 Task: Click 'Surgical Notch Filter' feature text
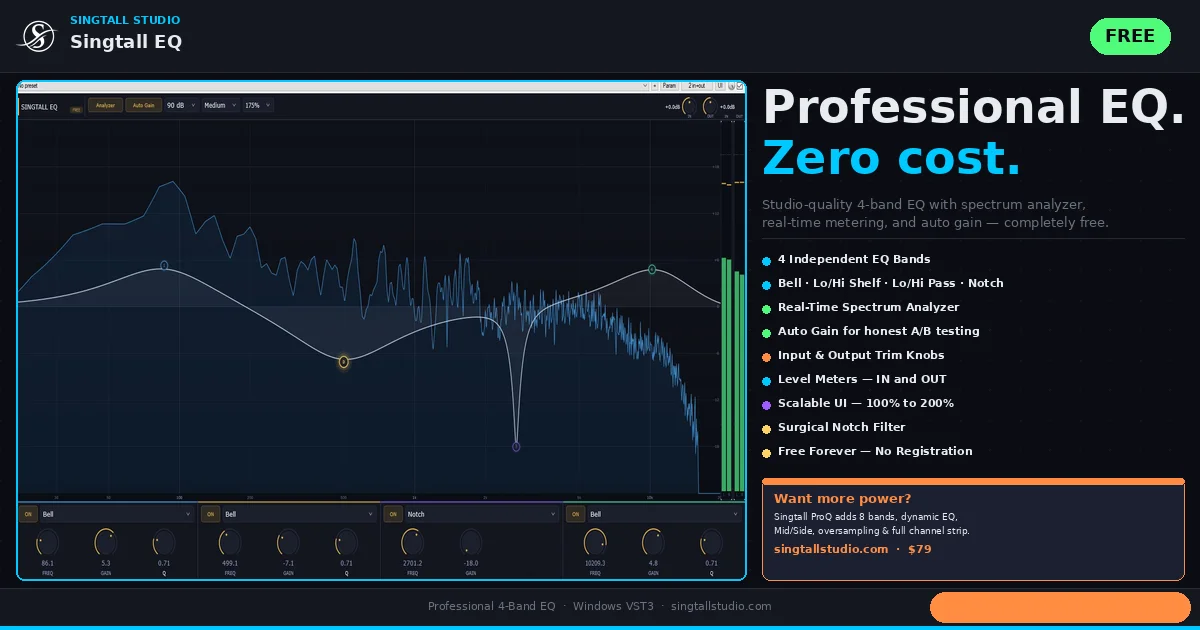(841, 427)
